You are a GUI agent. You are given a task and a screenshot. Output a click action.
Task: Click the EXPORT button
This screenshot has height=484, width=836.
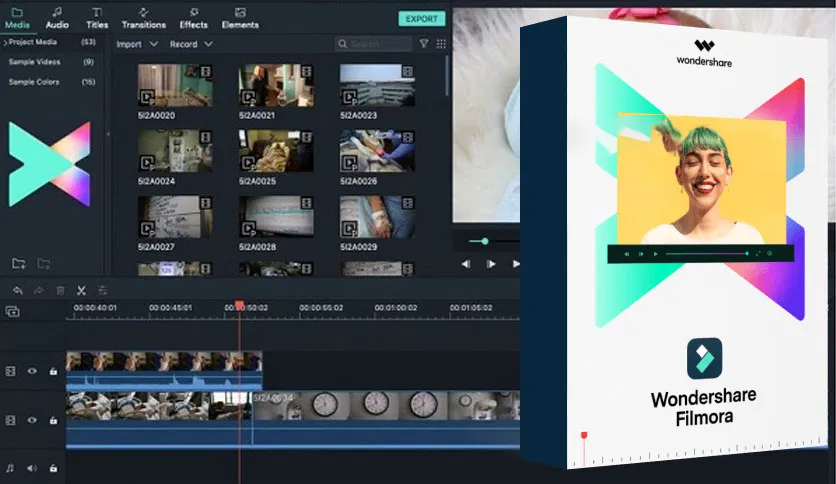coord(421,18)
